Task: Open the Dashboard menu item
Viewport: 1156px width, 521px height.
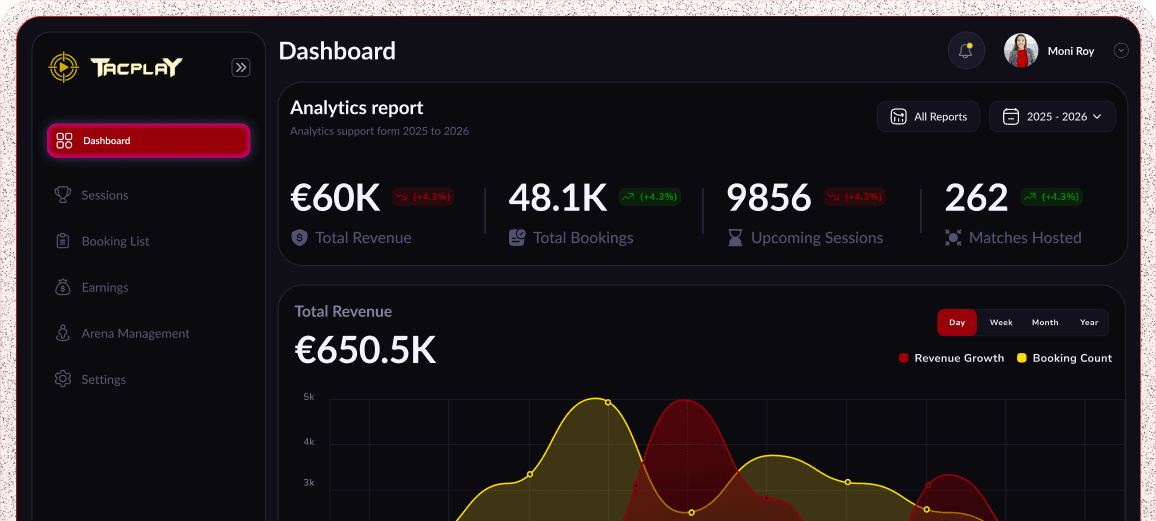Action: tap(149, 141)
